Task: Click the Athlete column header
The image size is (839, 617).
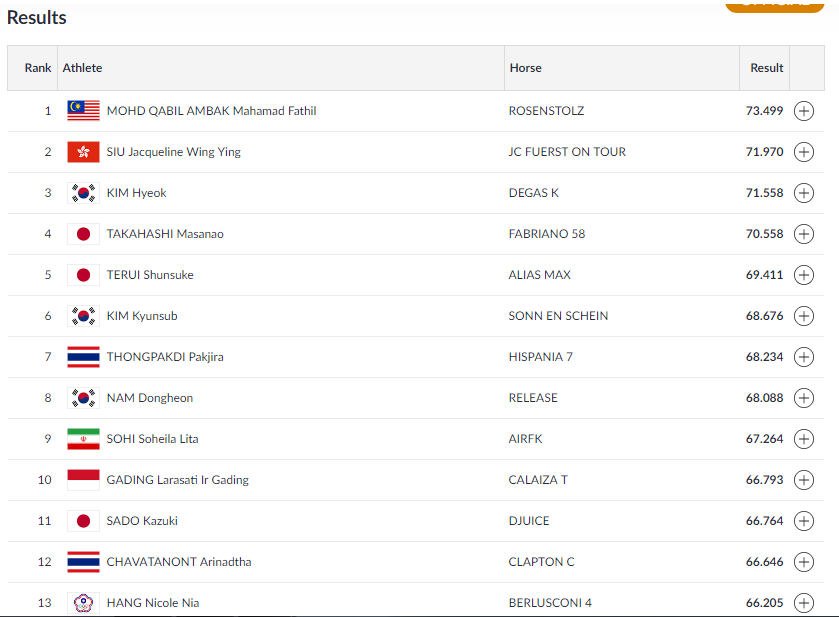Action: [x=82, y=68]
